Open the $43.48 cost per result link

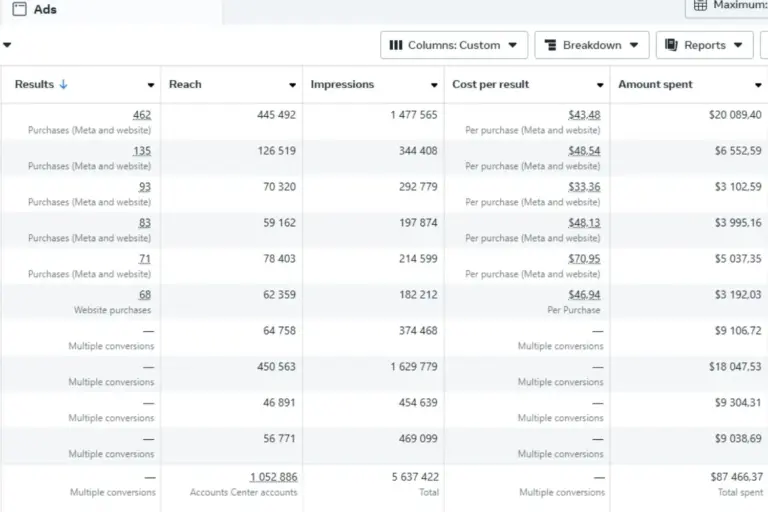click(584, 115)
